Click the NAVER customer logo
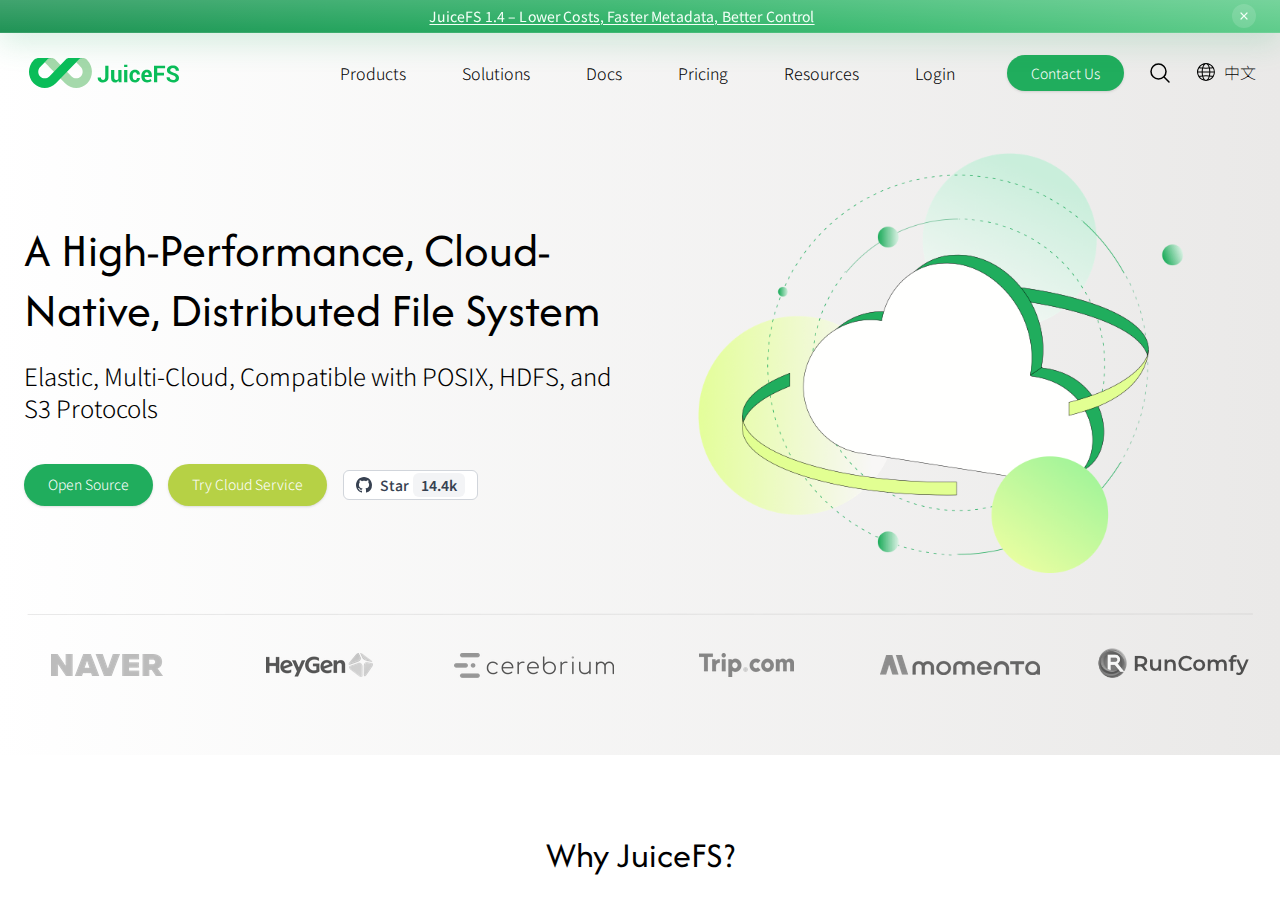Screen dimensions: 1280x900 point(107,665)
